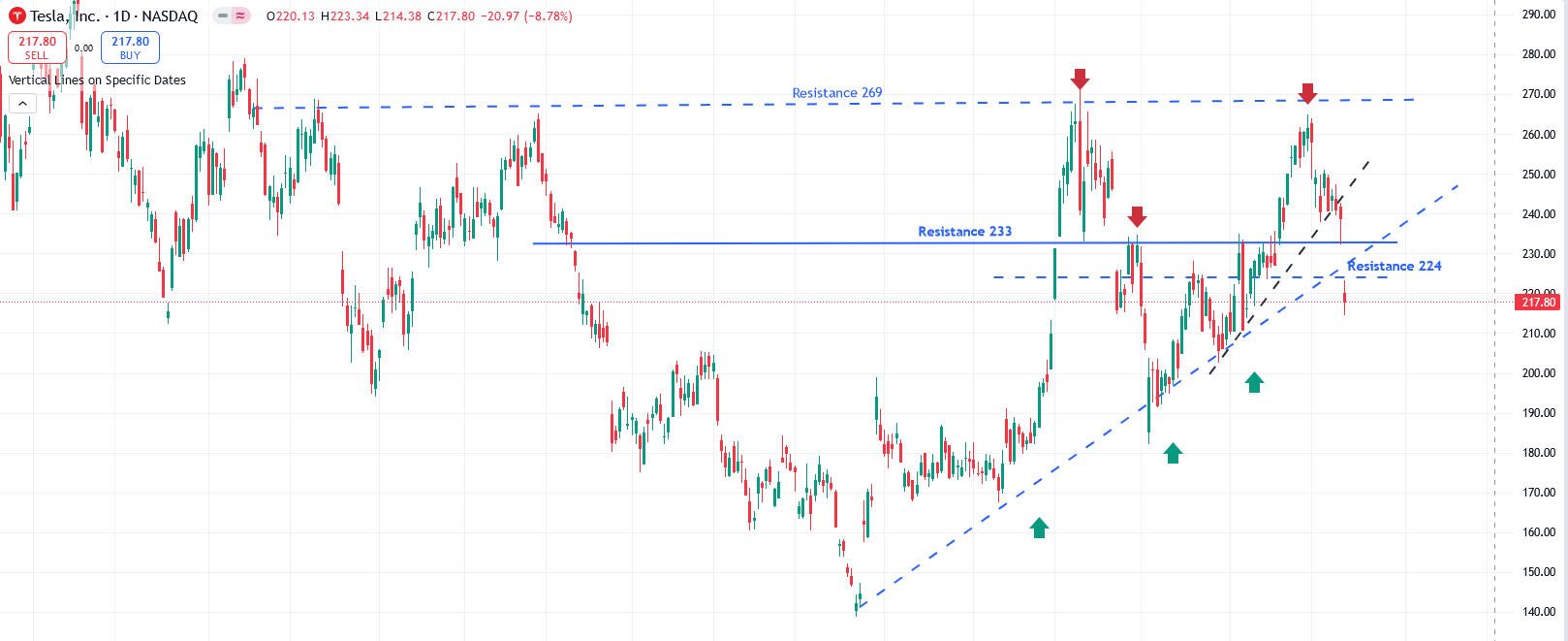The image size is (1568, 641).
Task: Click the 180.00 price axis label
Action: pyautogui.click(x=1538, y=453)
